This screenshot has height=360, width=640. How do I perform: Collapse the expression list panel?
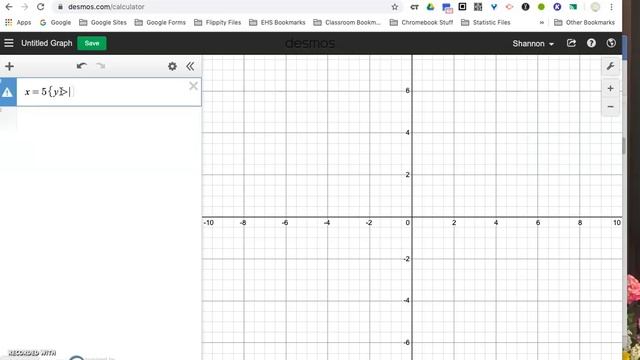190,66
